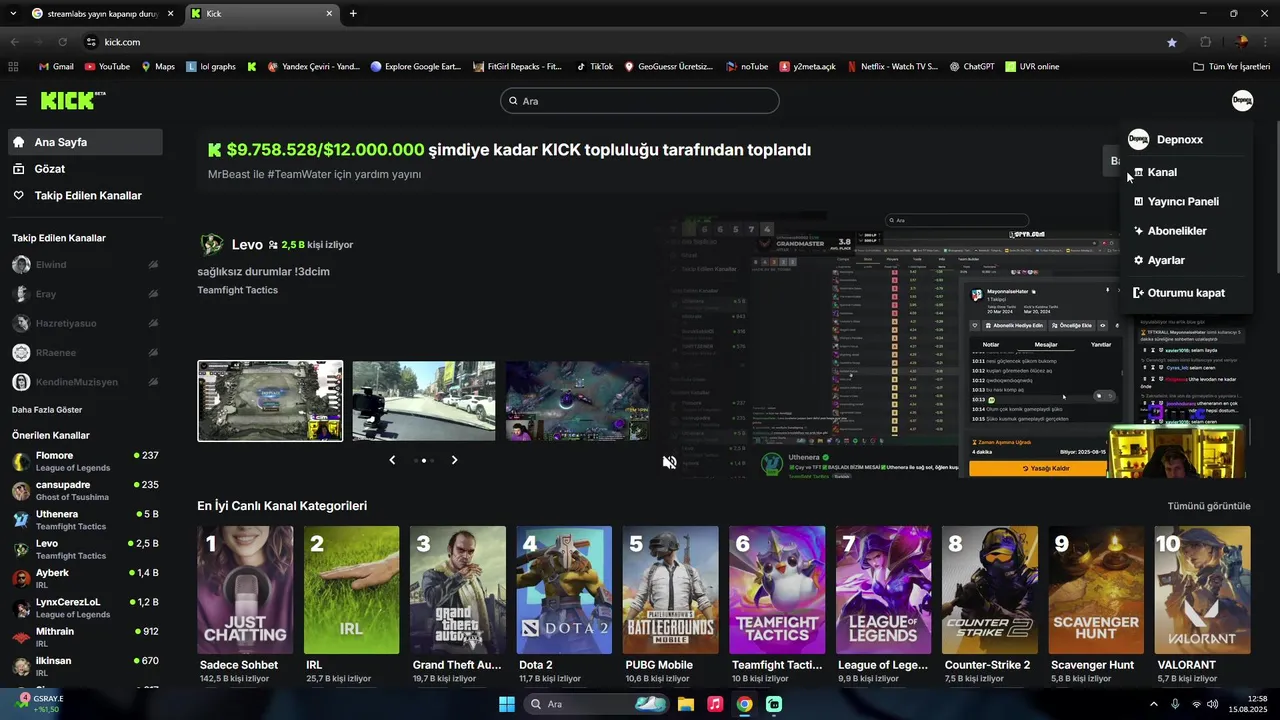Show hidden system tray icons
The height and width of the screenshot is (720, 1280).
1153,704
